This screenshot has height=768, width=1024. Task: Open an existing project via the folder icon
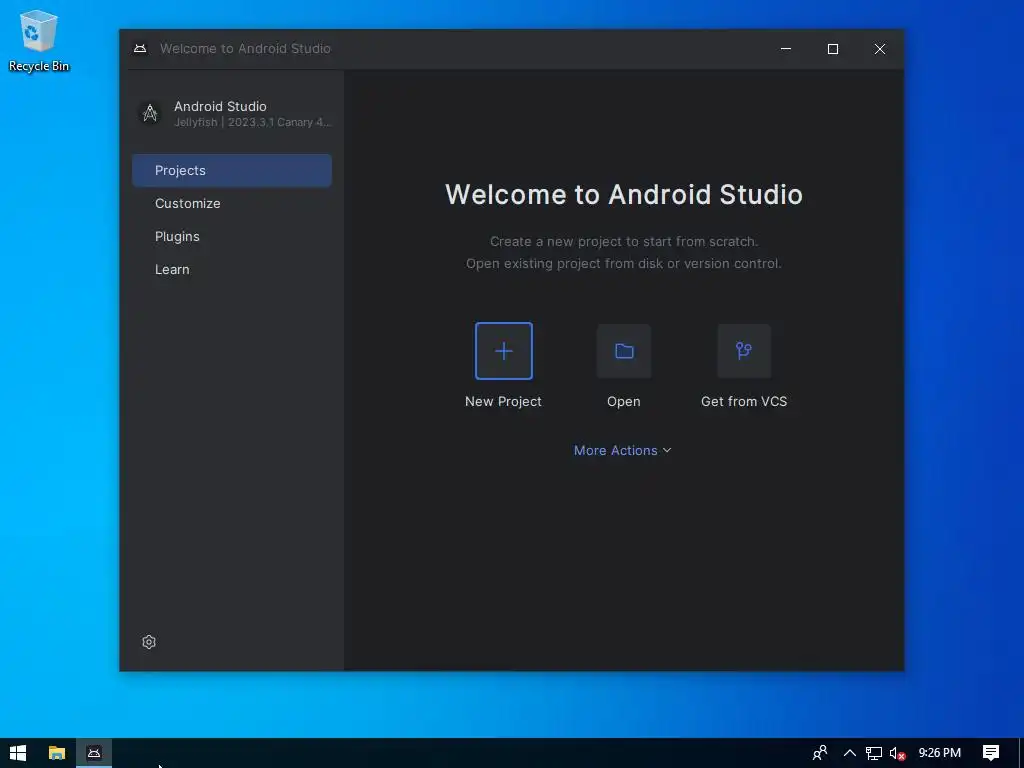624,351
